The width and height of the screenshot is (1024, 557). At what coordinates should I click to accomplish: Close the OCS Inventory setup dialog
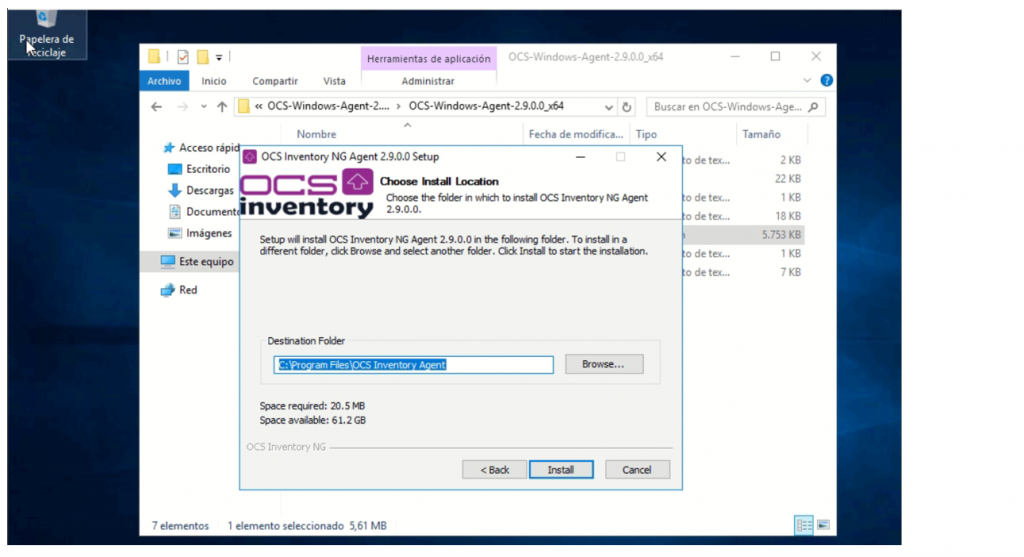click(x=661, y=157)
